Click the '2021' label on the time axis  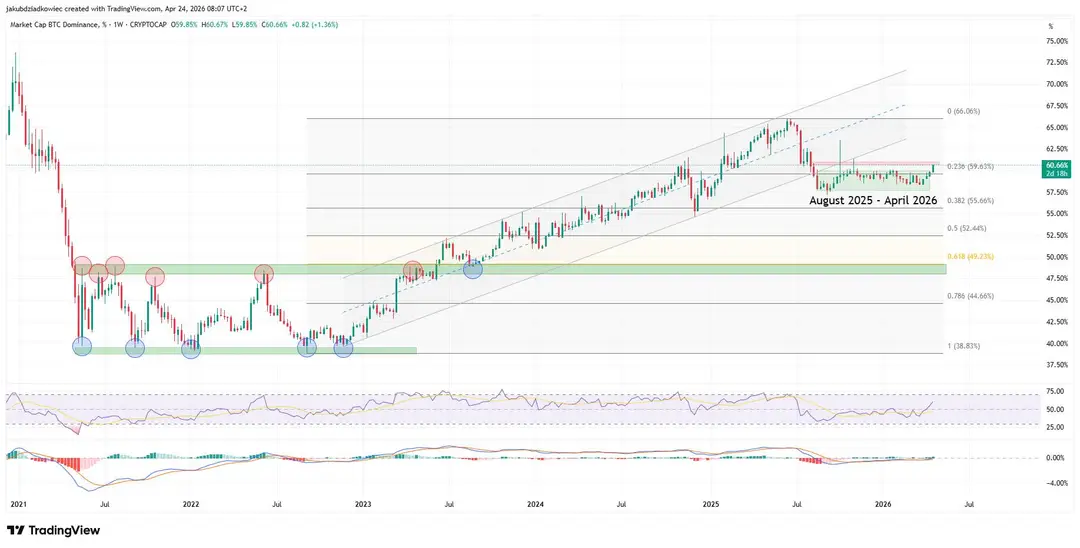pos(17,505)
